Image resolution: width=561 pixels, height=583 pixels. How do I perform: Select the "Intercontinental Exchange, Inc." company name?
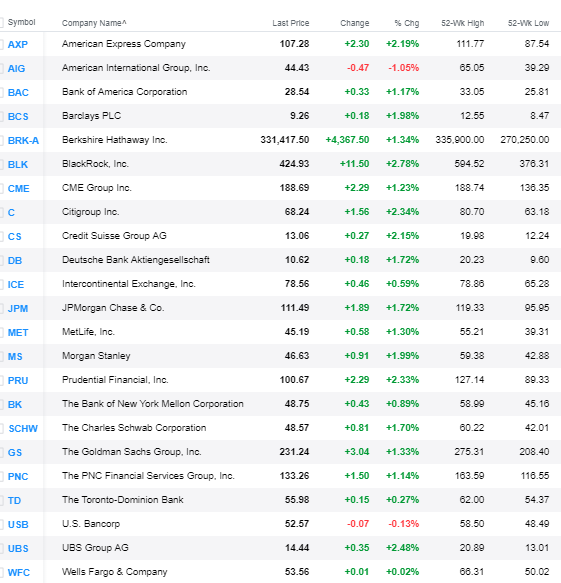pyautogui.click(x=129, y=284)
